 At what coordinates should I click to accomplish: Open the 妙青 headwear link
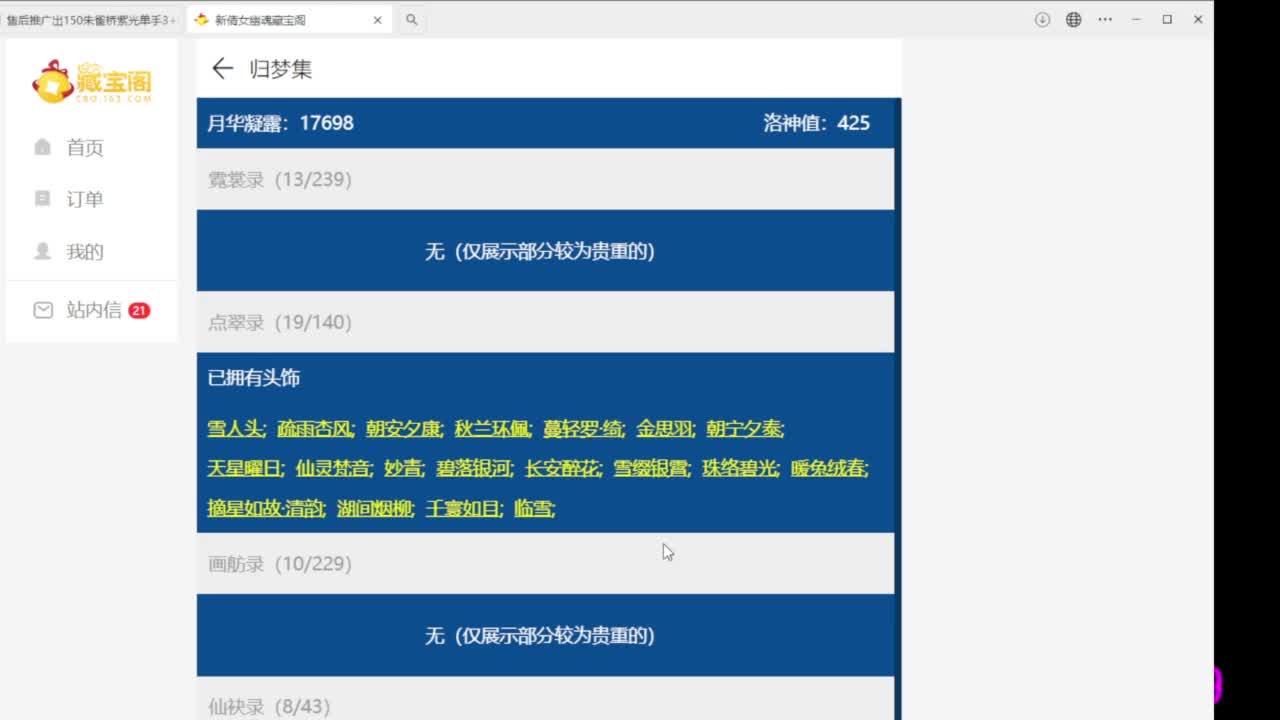pos(403,468)
